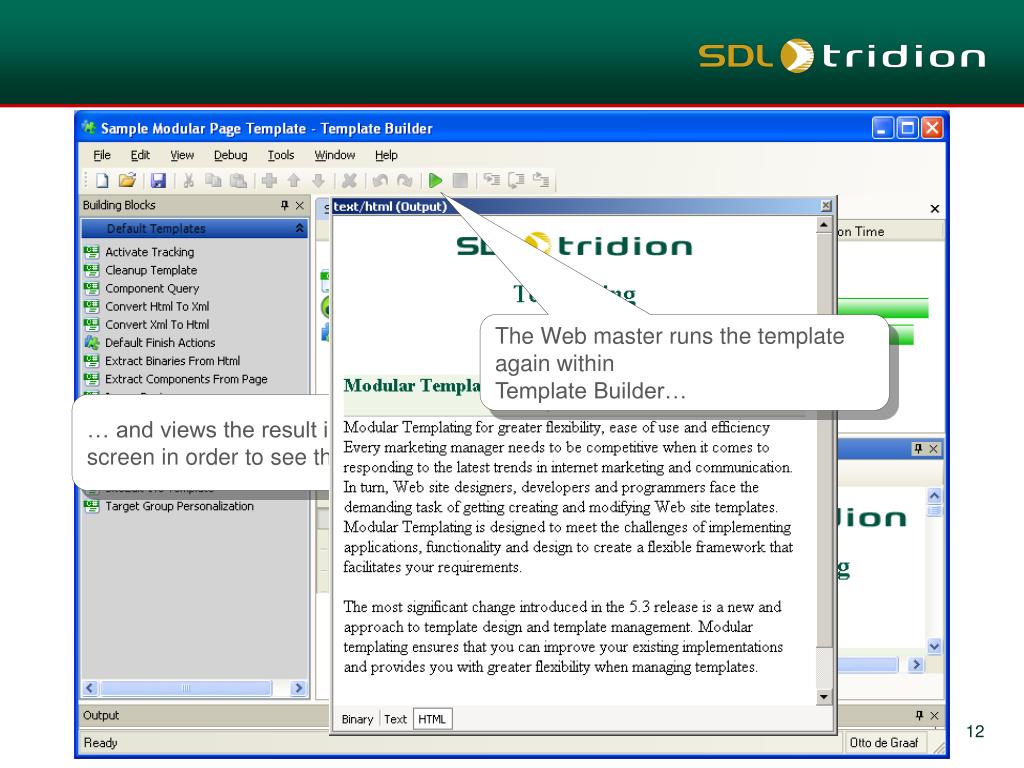Close the lower-right preview panel
This screenshot has width=1024, height=768.
click(x=934, y=449)
